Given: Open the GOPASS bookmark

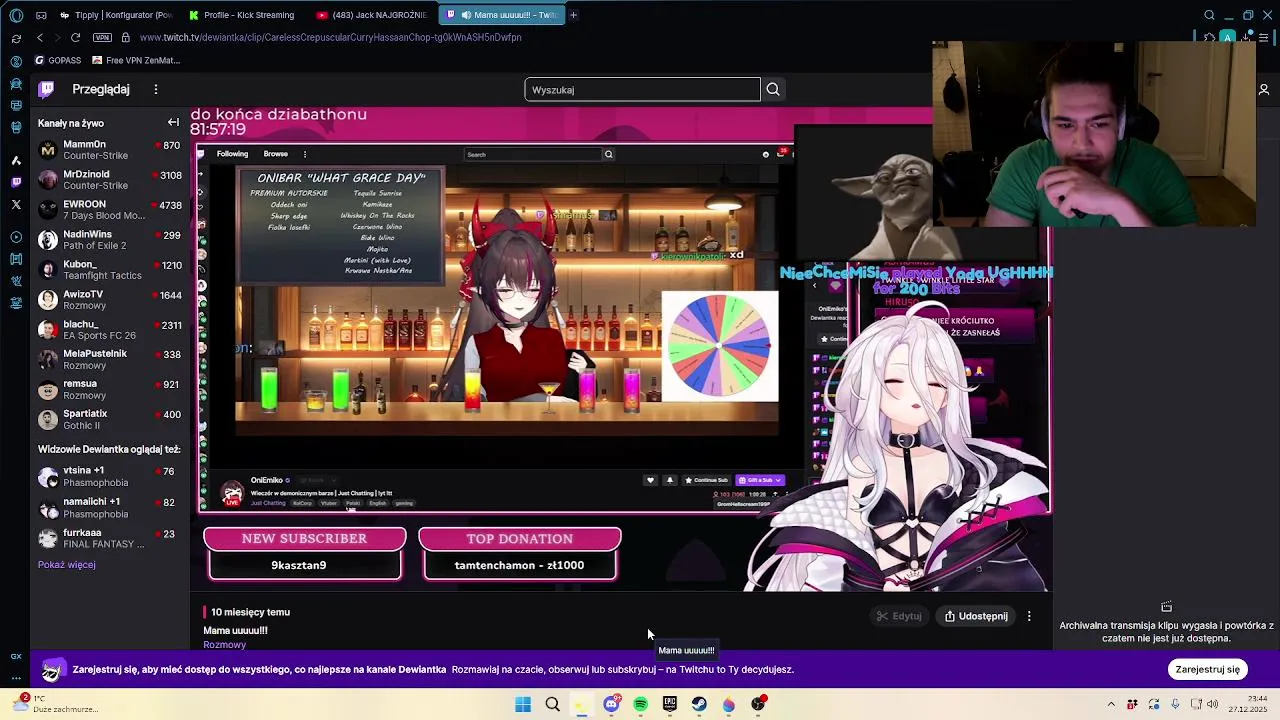Looking at the screenshot, I should tap(58, 60).
